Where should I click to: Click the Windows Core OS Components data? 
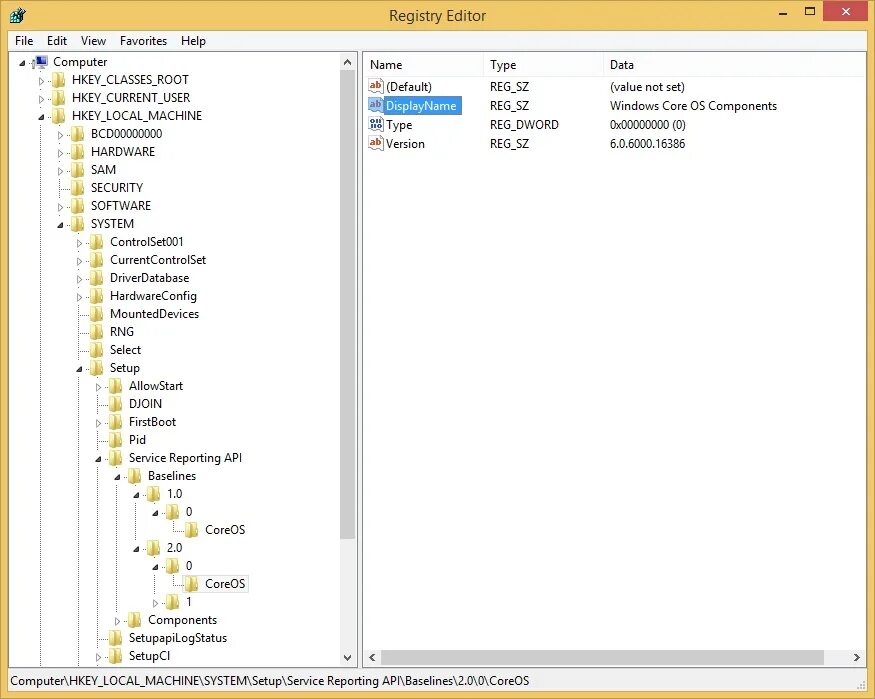coord(693,106)
